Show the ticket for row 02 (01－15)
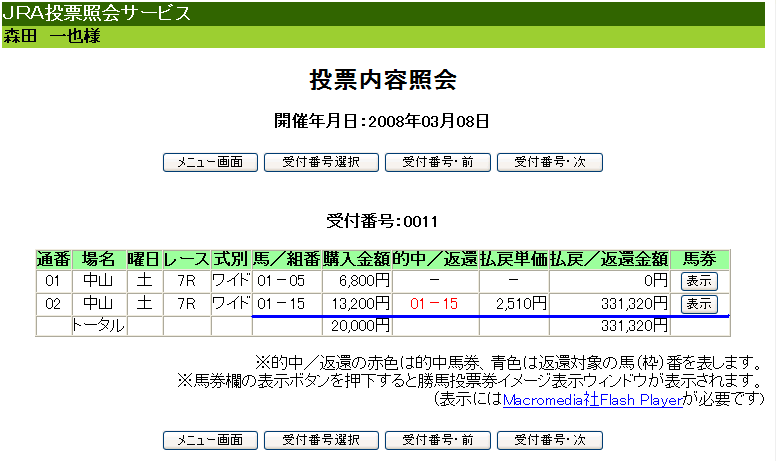Image resolution: width=776 pixels, height=461 pixels. tap(699, 304)
